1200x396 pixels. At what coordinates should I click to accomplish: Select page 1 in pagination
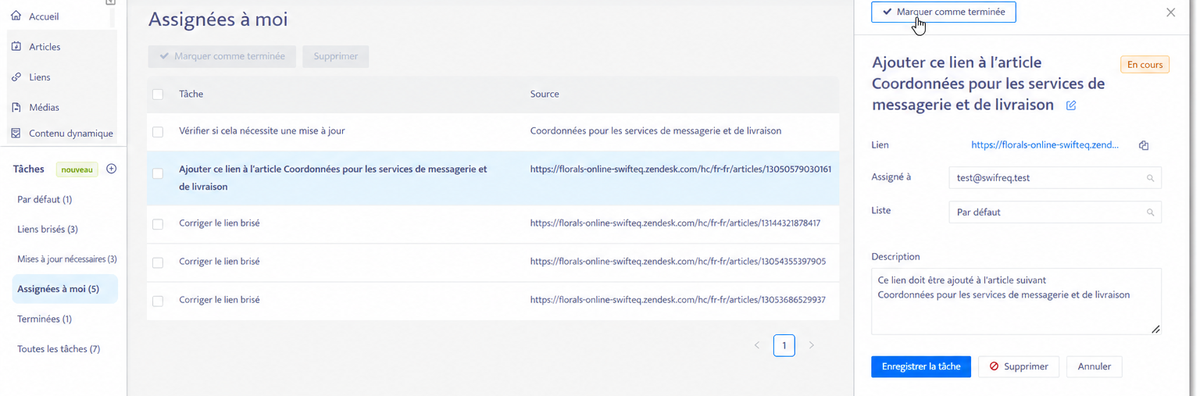pos(784,345)
